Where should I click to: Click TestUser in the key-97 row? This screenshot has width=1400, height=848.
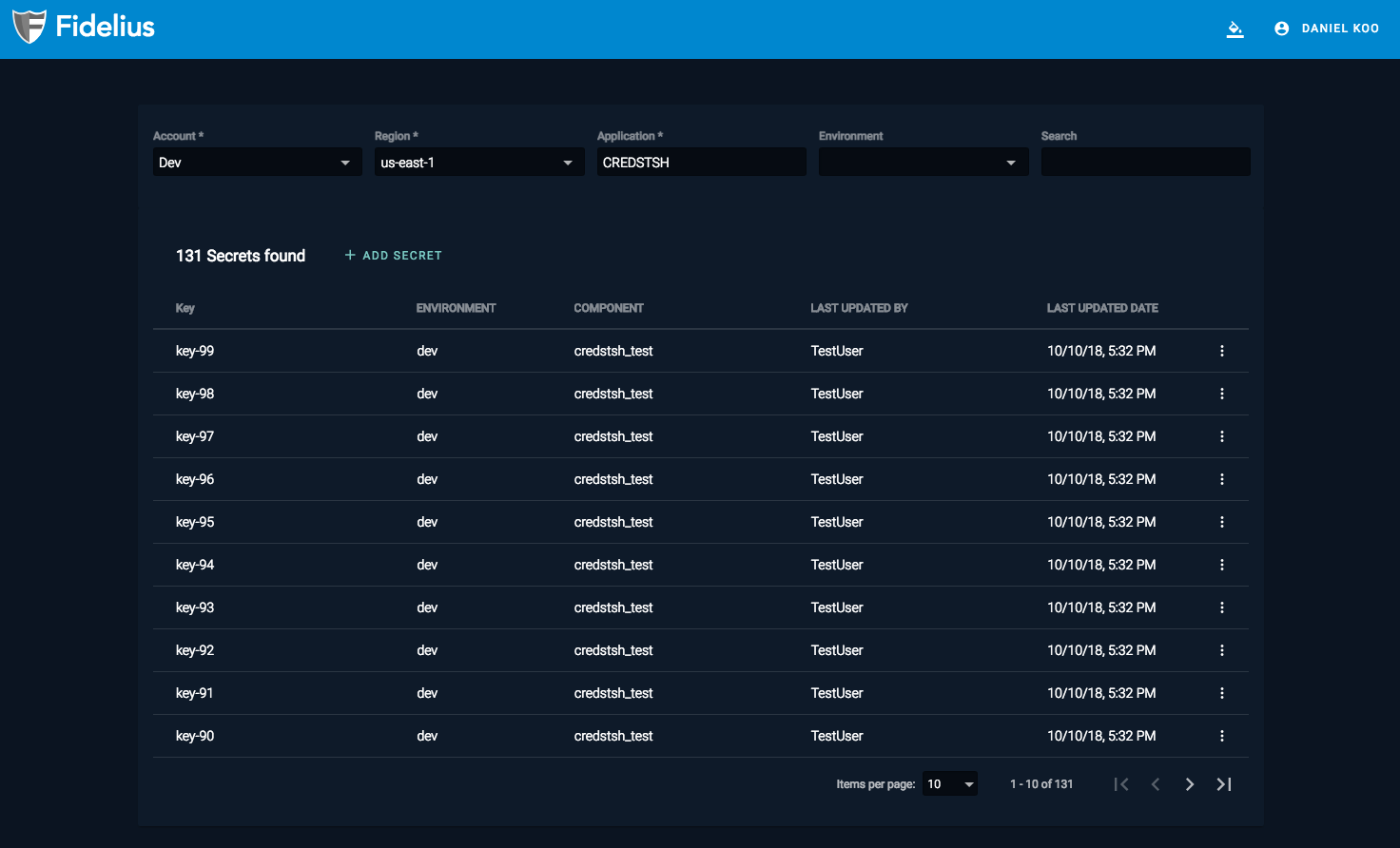coord(837,436)
